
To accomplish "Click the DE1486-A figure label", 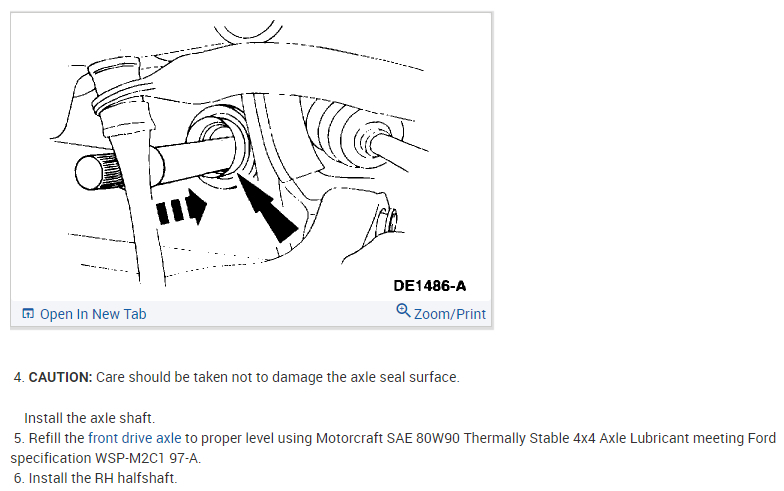I will tap(430, 286).
